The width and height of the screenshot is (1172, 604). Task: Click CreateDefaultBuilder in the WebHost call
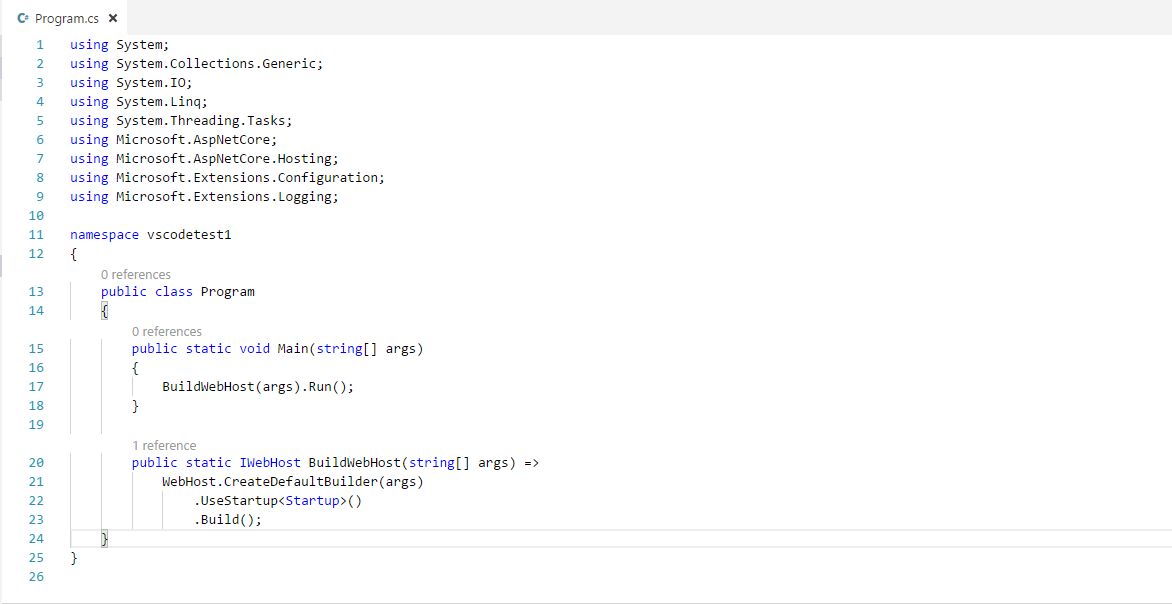coord(300,482)
